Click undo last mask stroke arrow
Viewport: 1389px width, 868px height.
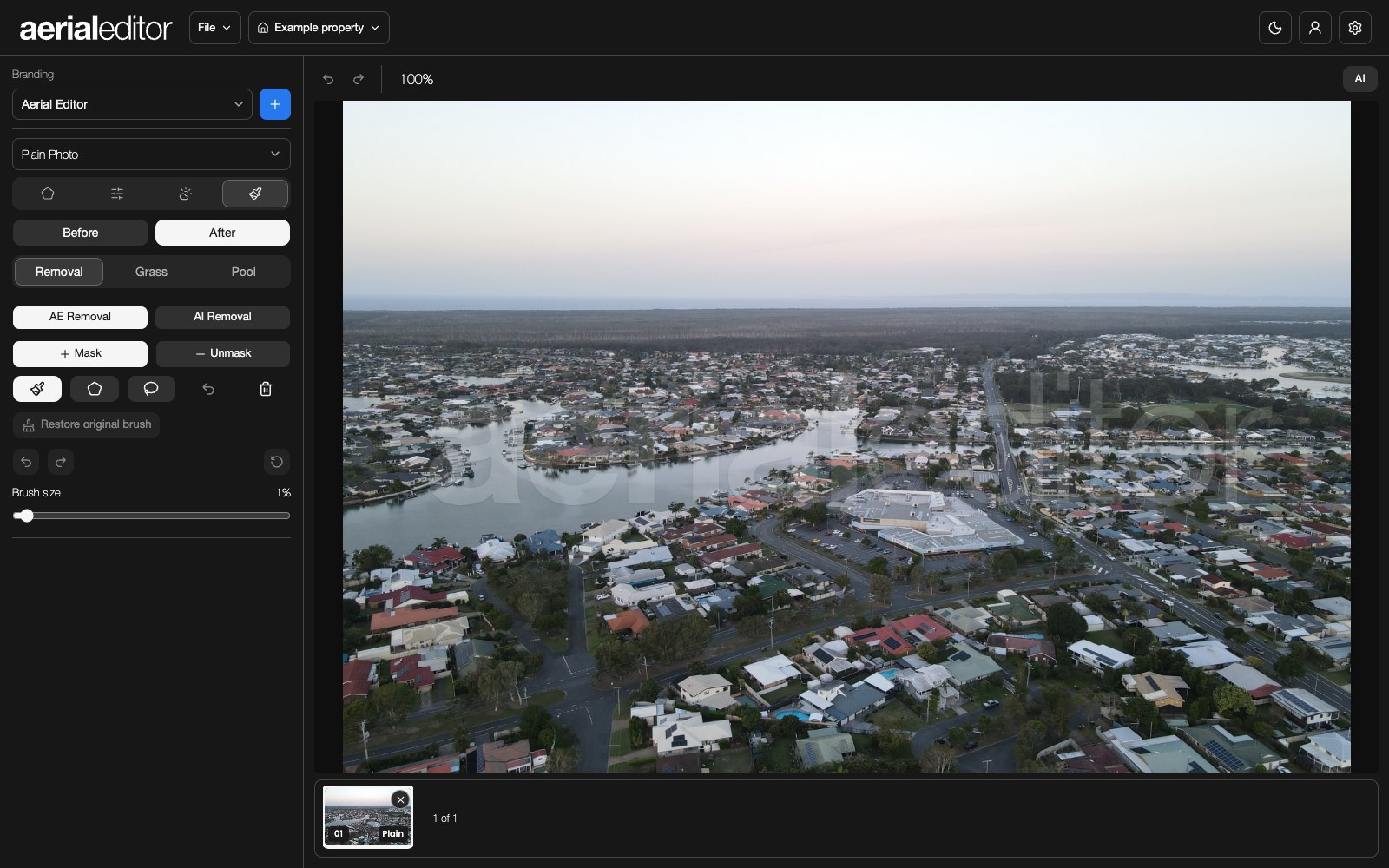[208, 389]
